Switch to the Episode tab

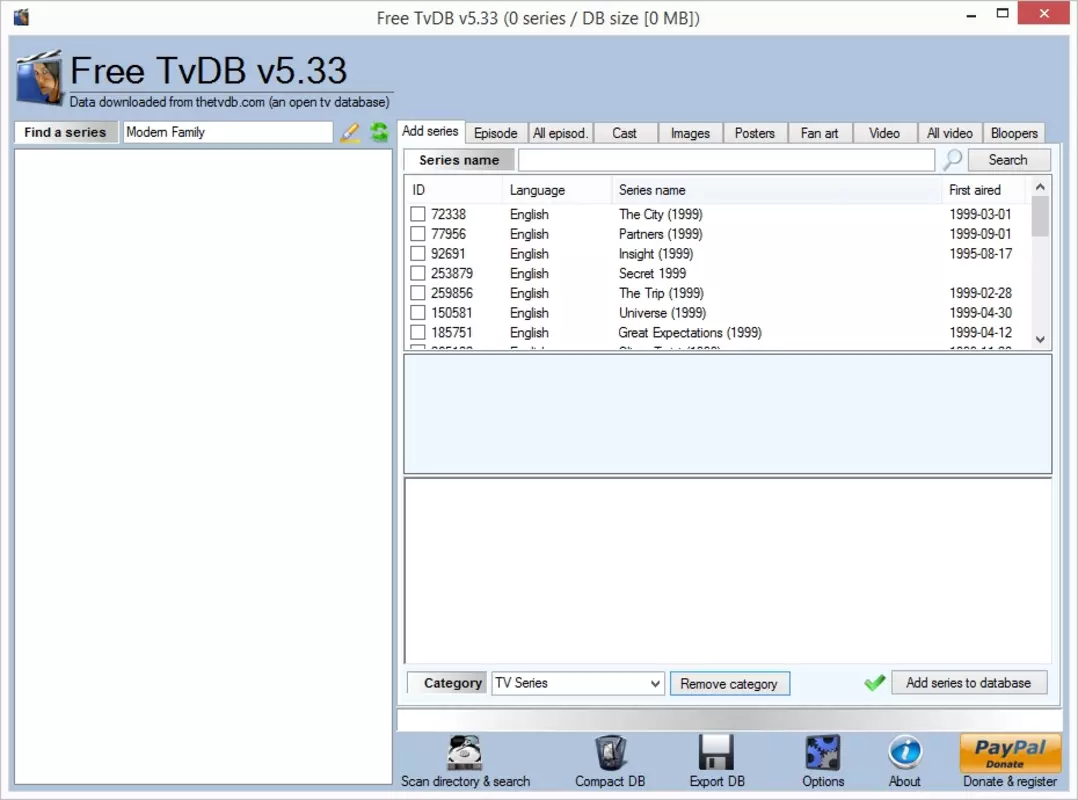(496, 133)
